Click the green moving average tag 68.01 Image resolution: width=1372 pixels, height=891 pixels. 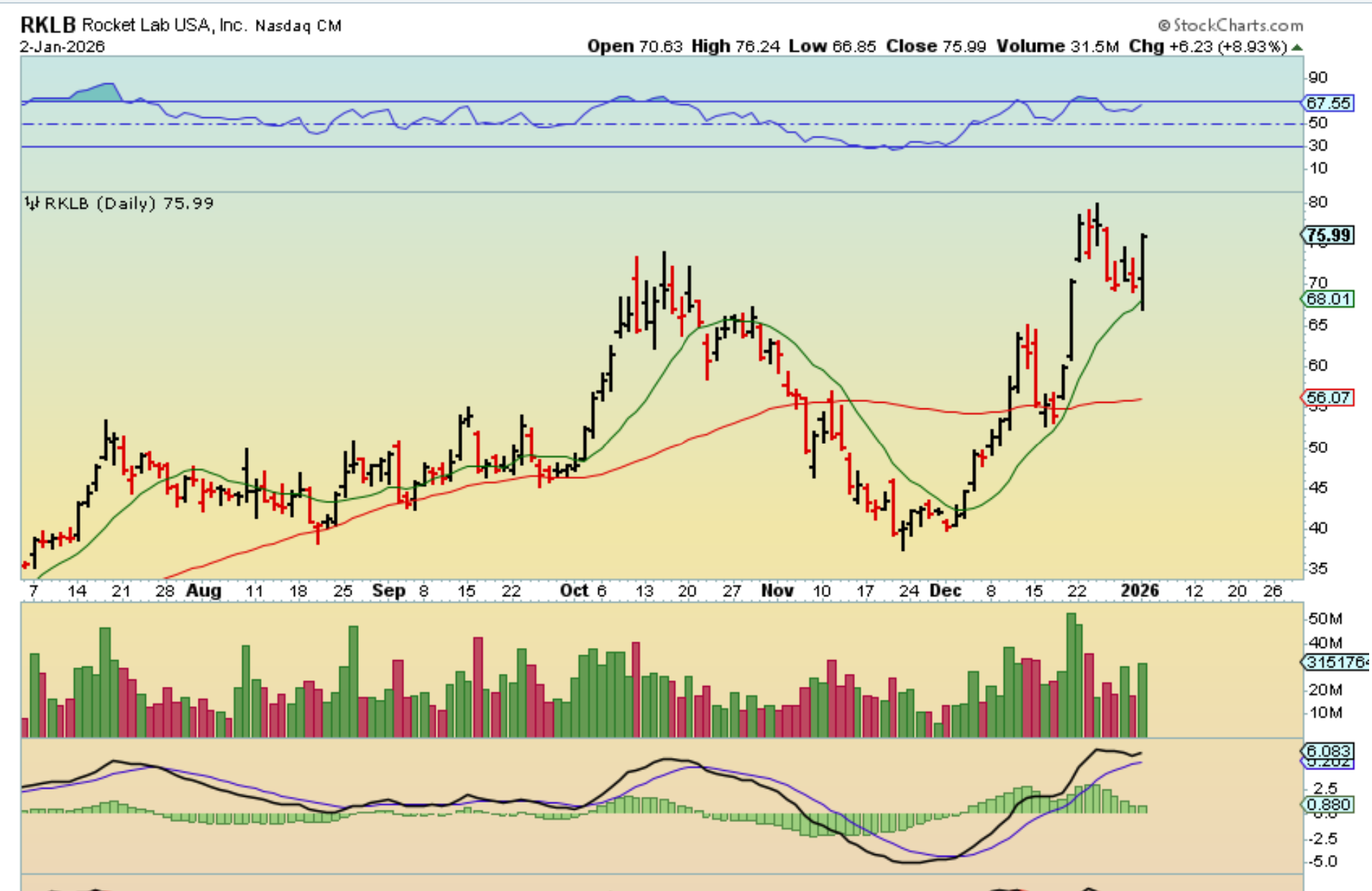[x=1329, y=298]
